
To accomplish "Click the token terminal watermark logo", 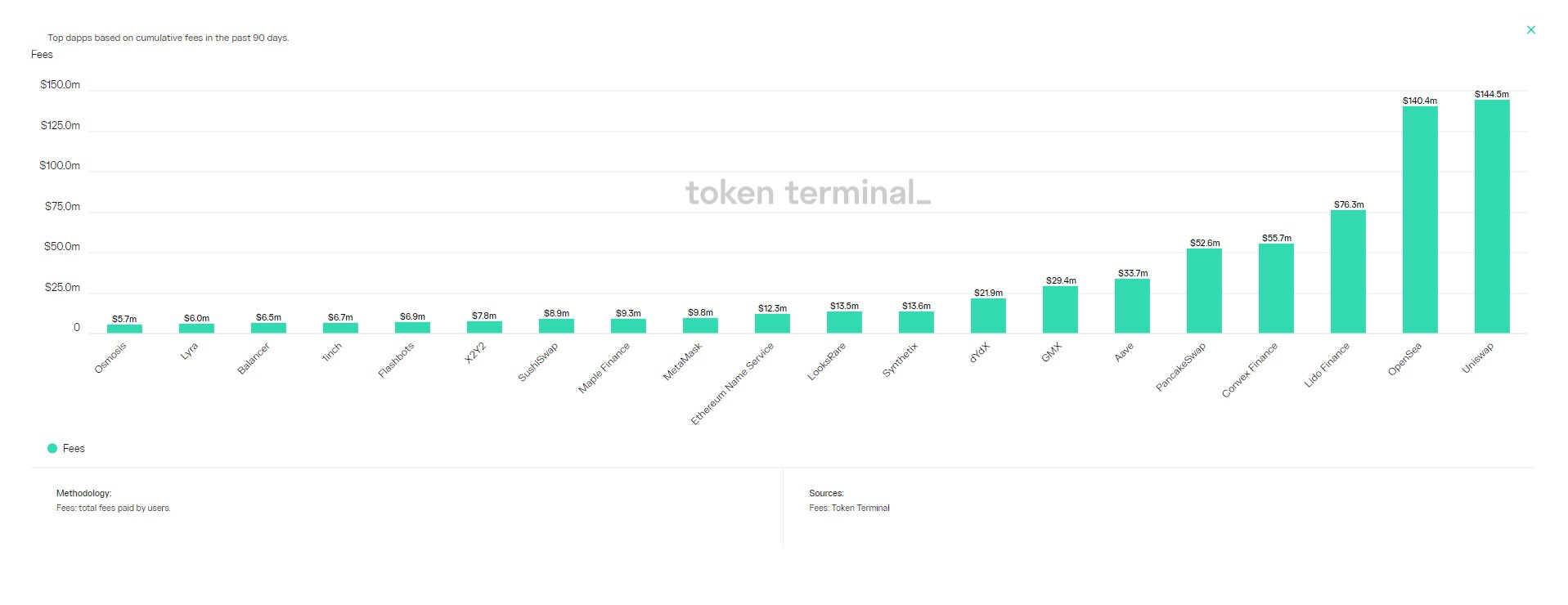I will (x=807, y=193).
